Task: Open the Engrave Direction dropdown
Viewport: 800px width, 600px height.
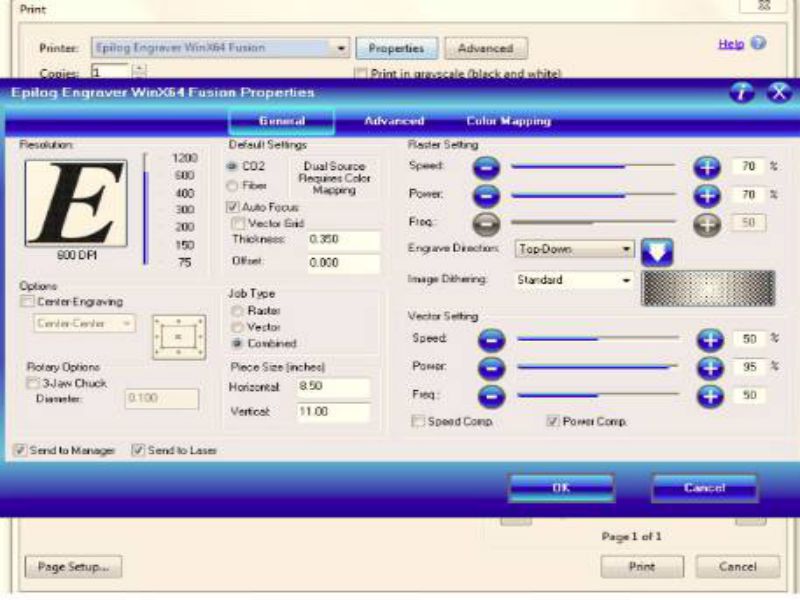Action: pyautogui.click(x=574, y=249)
